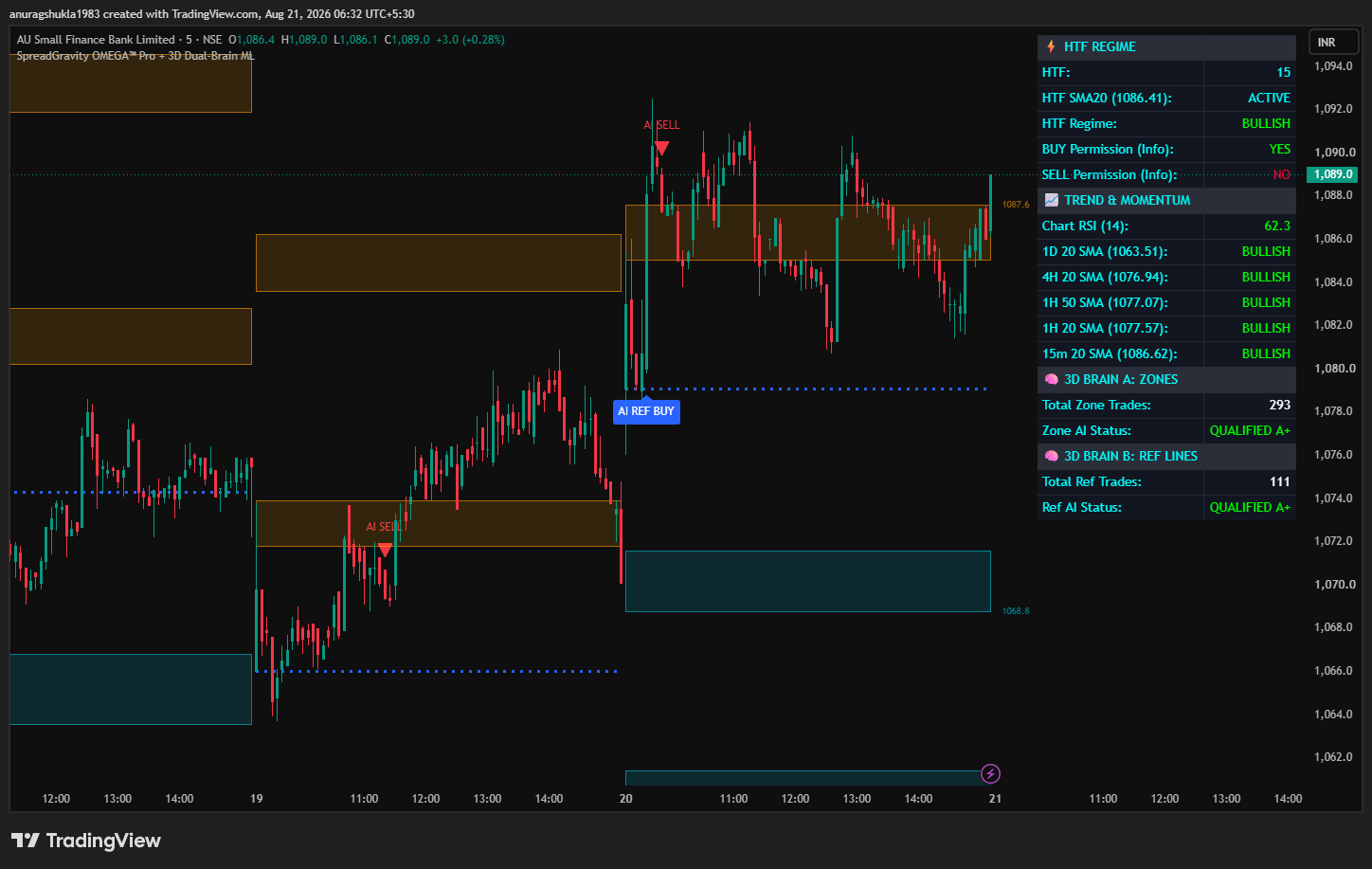Click BULLISH in the 1H 50 SMA row
Image resolution: width=1372 pixels, height=869 pixels.
pyautogui.click(x=1266, y=302)
